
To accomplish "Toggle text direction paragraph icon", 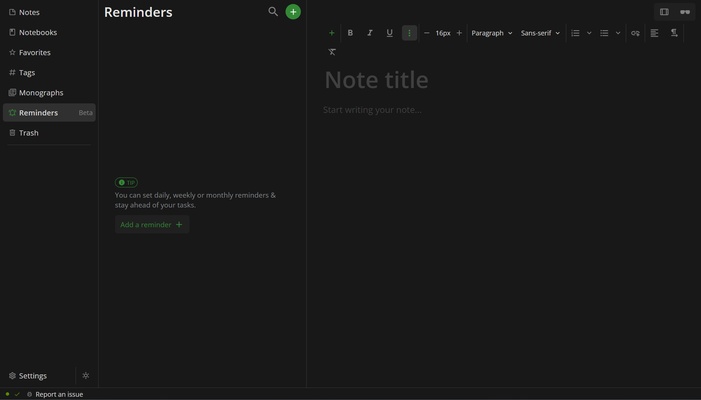I will click(x=674, y=33).
